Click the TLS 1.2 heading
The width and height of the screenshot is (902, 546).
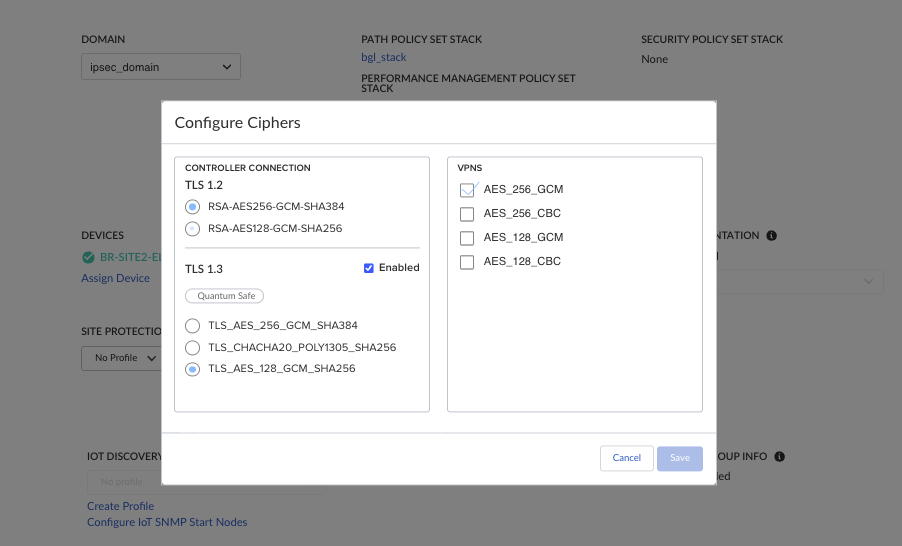tap(204, 185)
